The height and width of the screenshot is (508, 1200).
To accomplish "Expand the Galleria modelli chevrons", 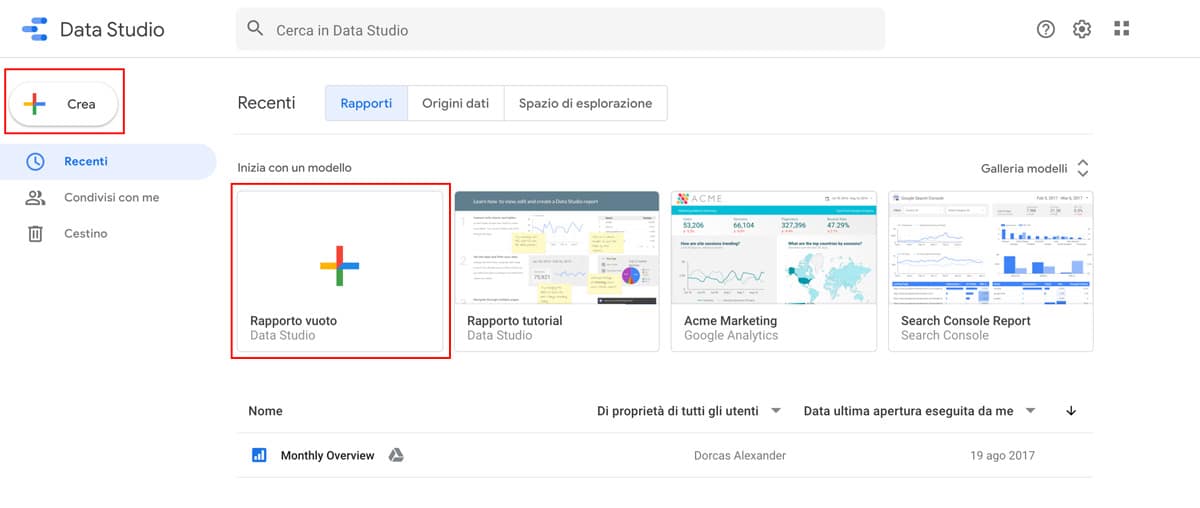I will click(x=1083, y=168).
